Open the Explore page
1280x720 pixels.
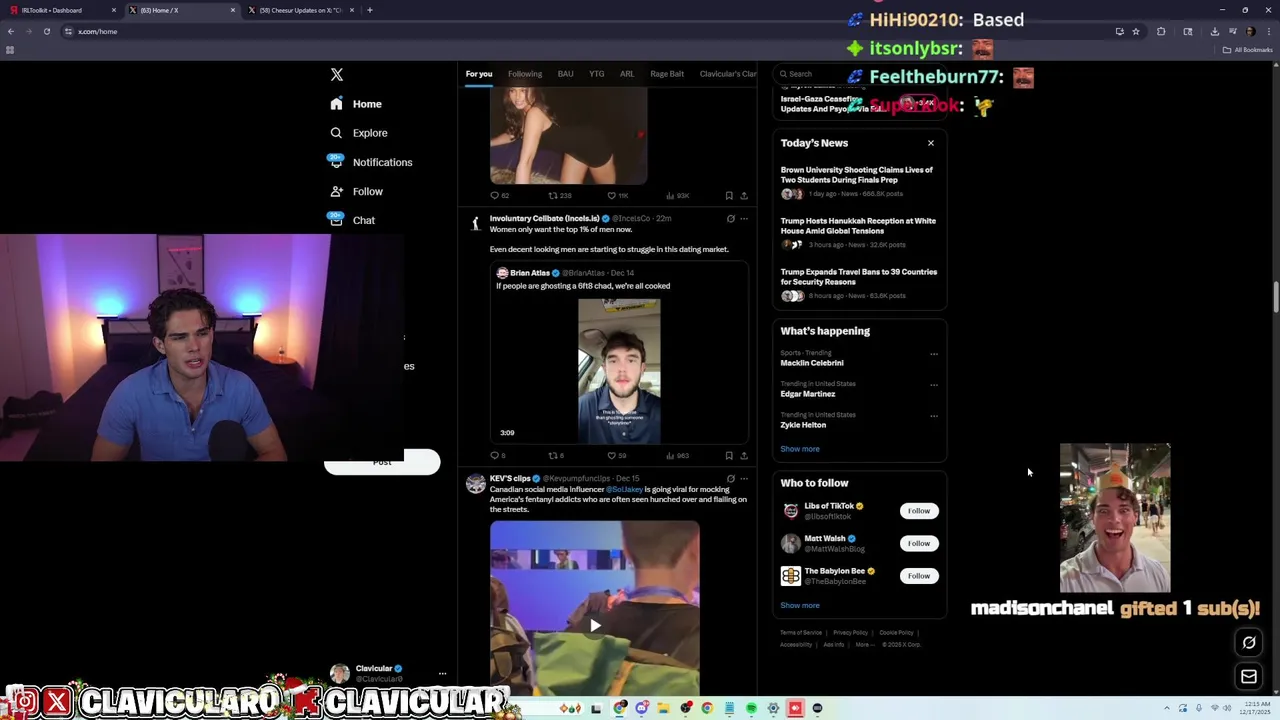tap(358, 133)
